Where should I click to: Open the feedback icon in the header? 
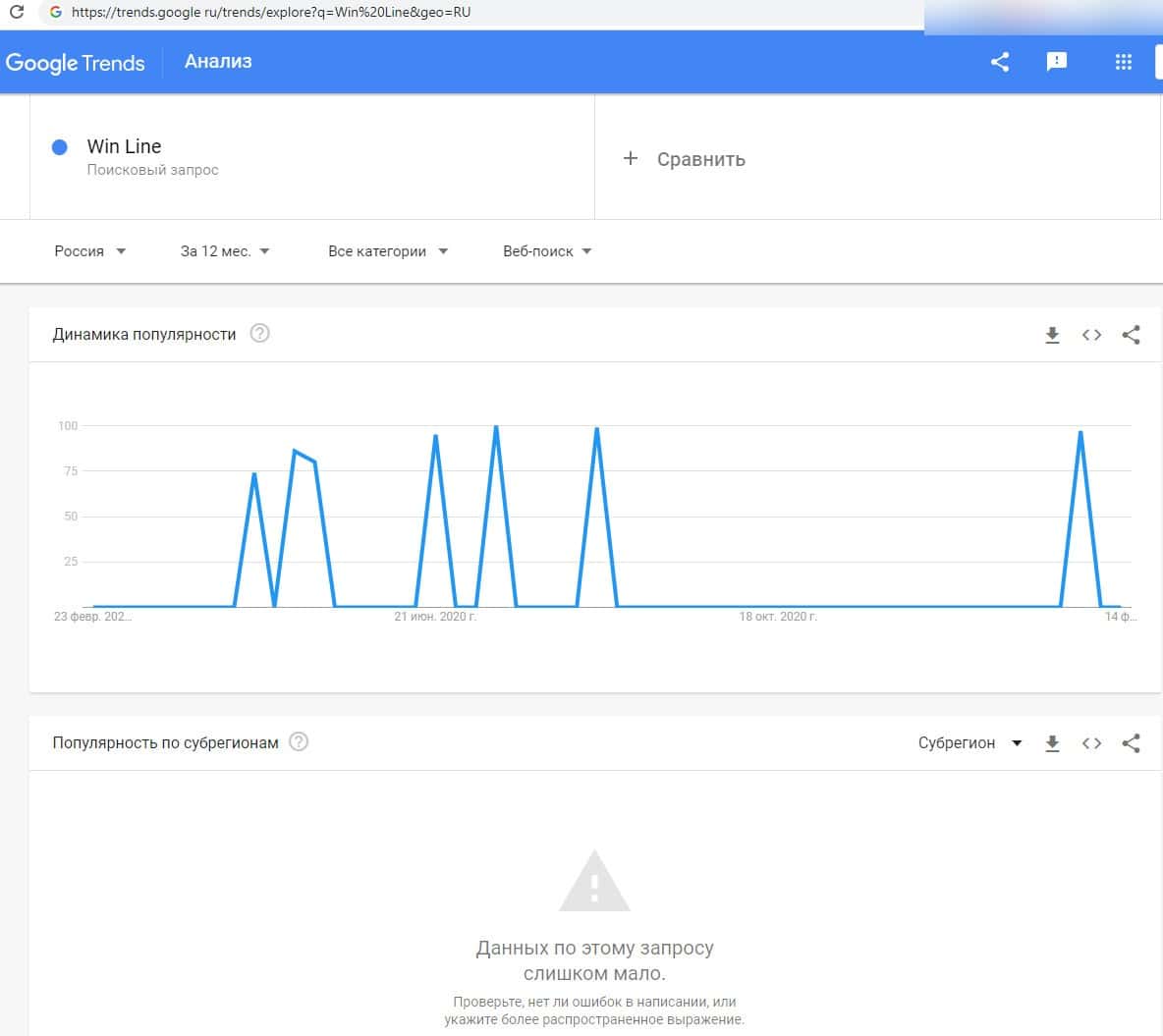(1056, 62)
